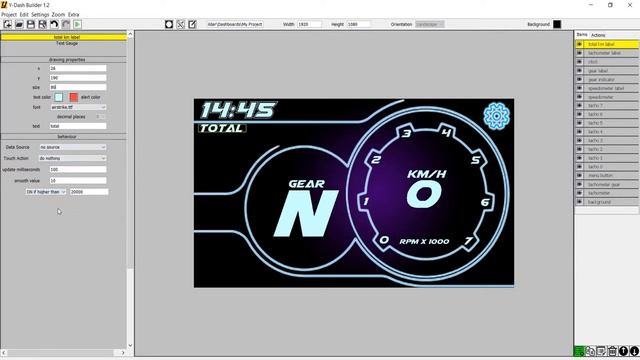Click the save-as toolbar icon
This screenshot has height=360, width=640.
[x=42, y=24]
